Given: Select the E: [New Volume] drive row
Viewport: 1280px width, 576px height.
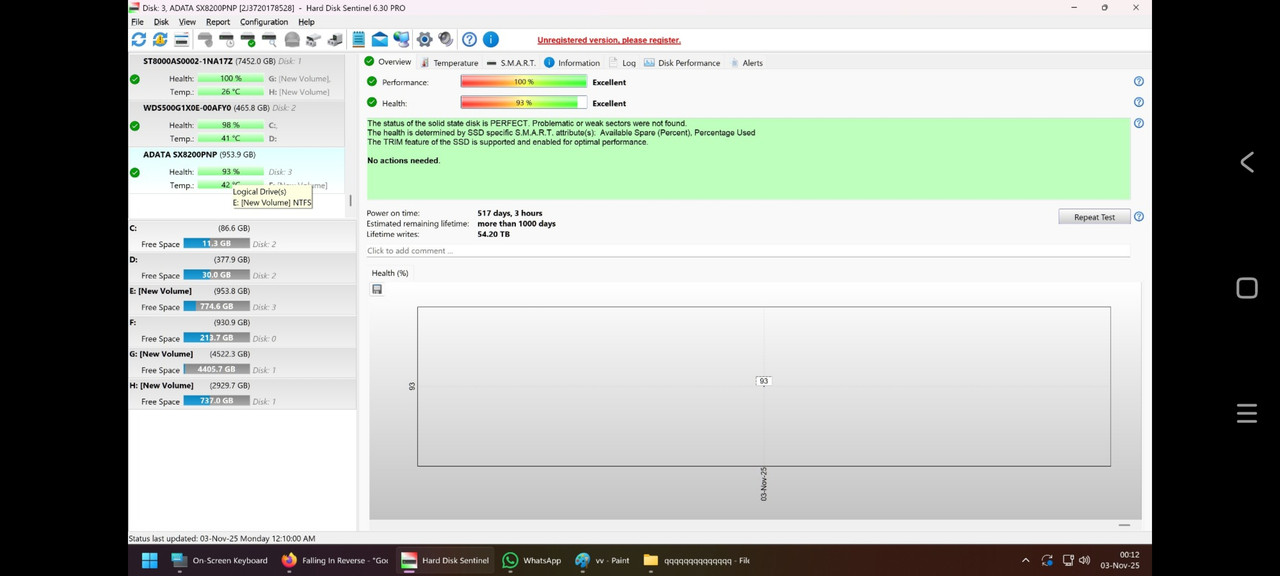Looking at the screenshot, I should 242,299.
